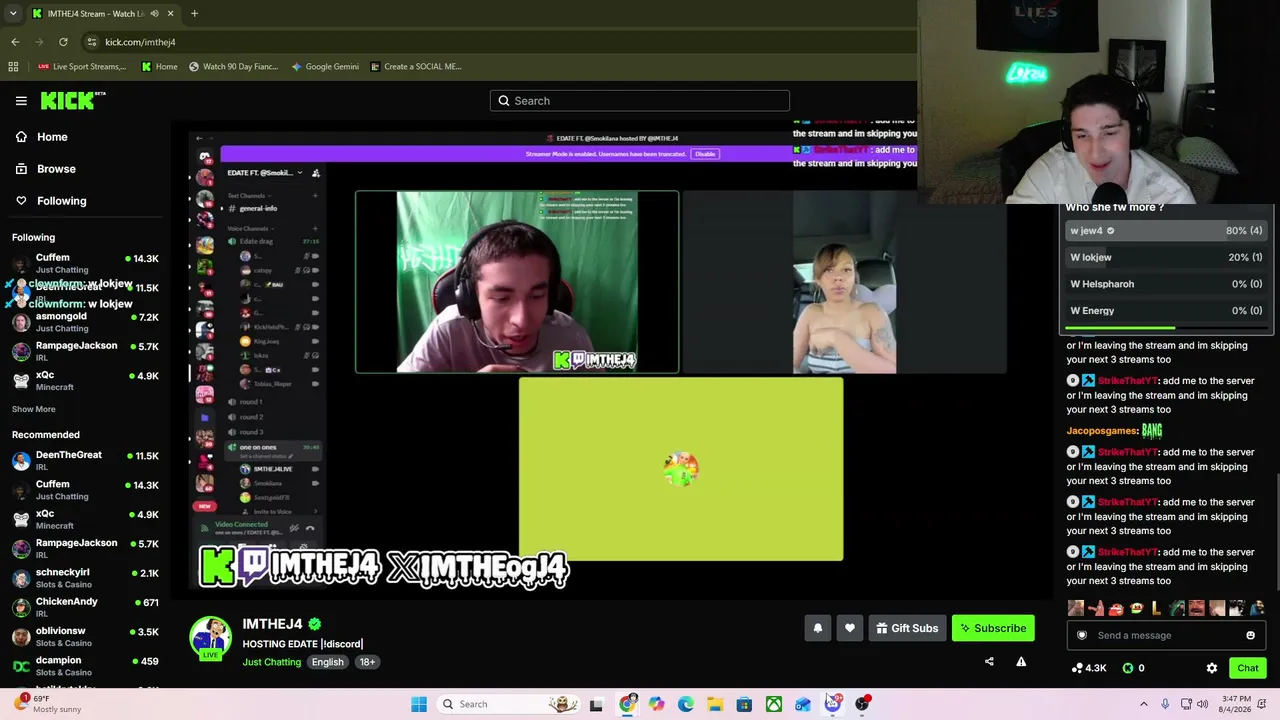Open the browser apps grid shortcut
The width and height of the screenshot is (1280, 720).
click(x=13, y=67)
